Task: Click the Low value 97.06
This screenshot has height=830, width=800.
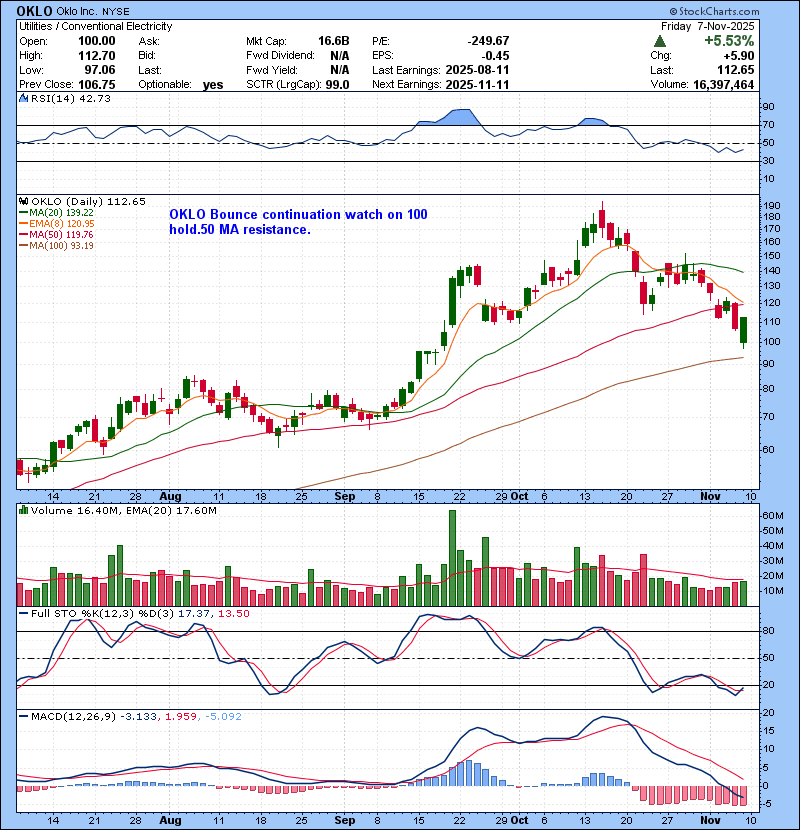Action: [x=100, y=70]
